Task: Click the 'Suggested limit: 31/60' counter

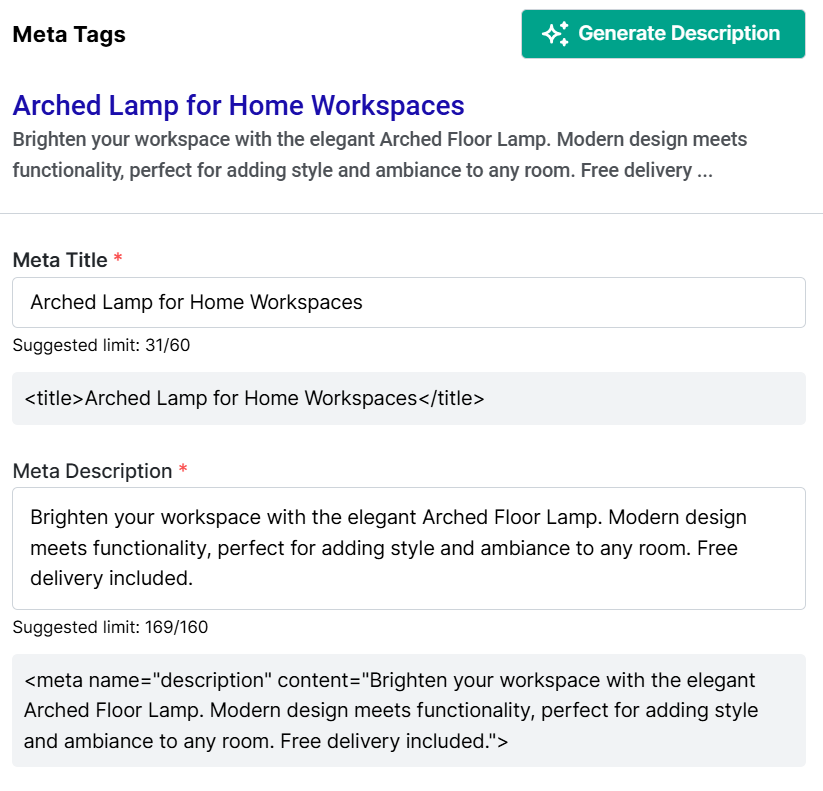Action: tap(101, 345)
